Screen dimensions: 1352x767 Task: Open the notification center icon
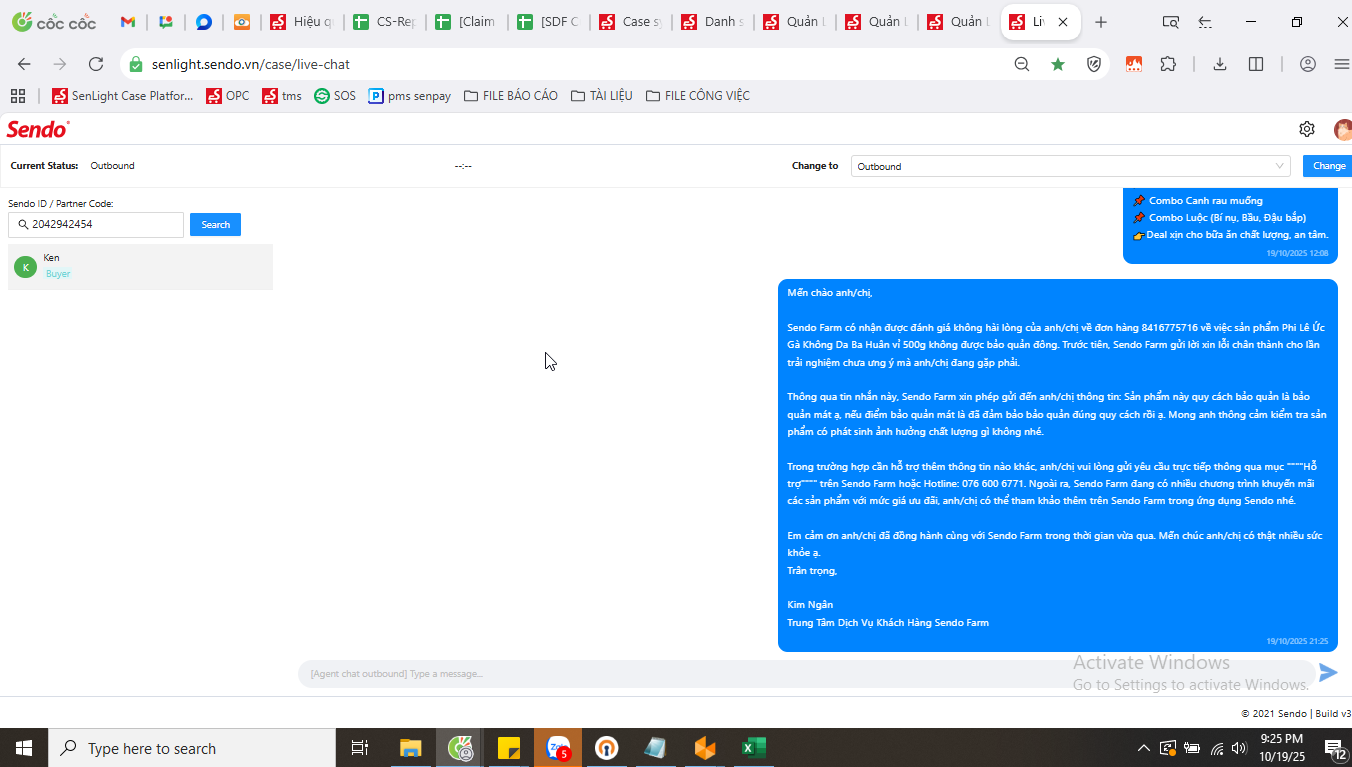tap(1335, 748)
